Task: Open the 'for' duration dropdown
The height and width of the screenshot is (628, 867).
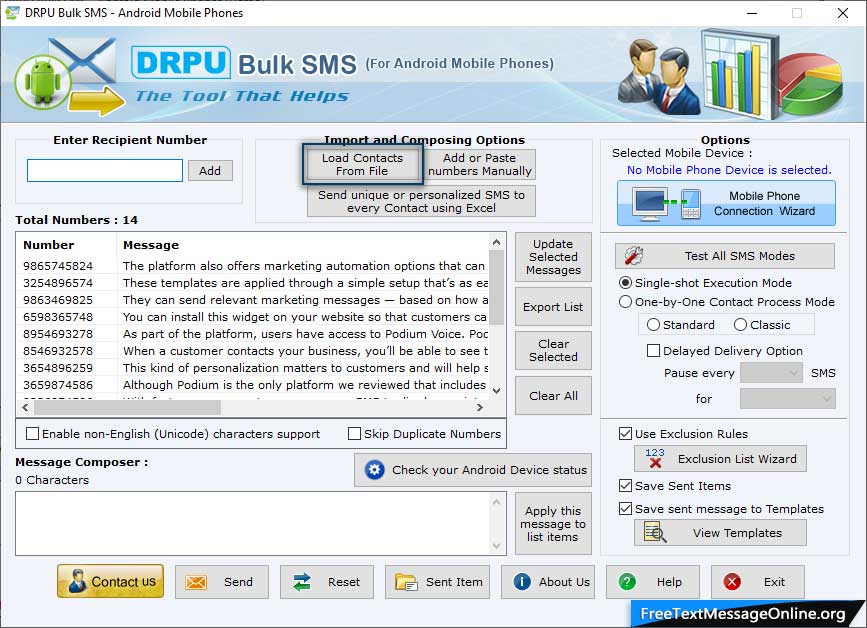Action: 787,399
